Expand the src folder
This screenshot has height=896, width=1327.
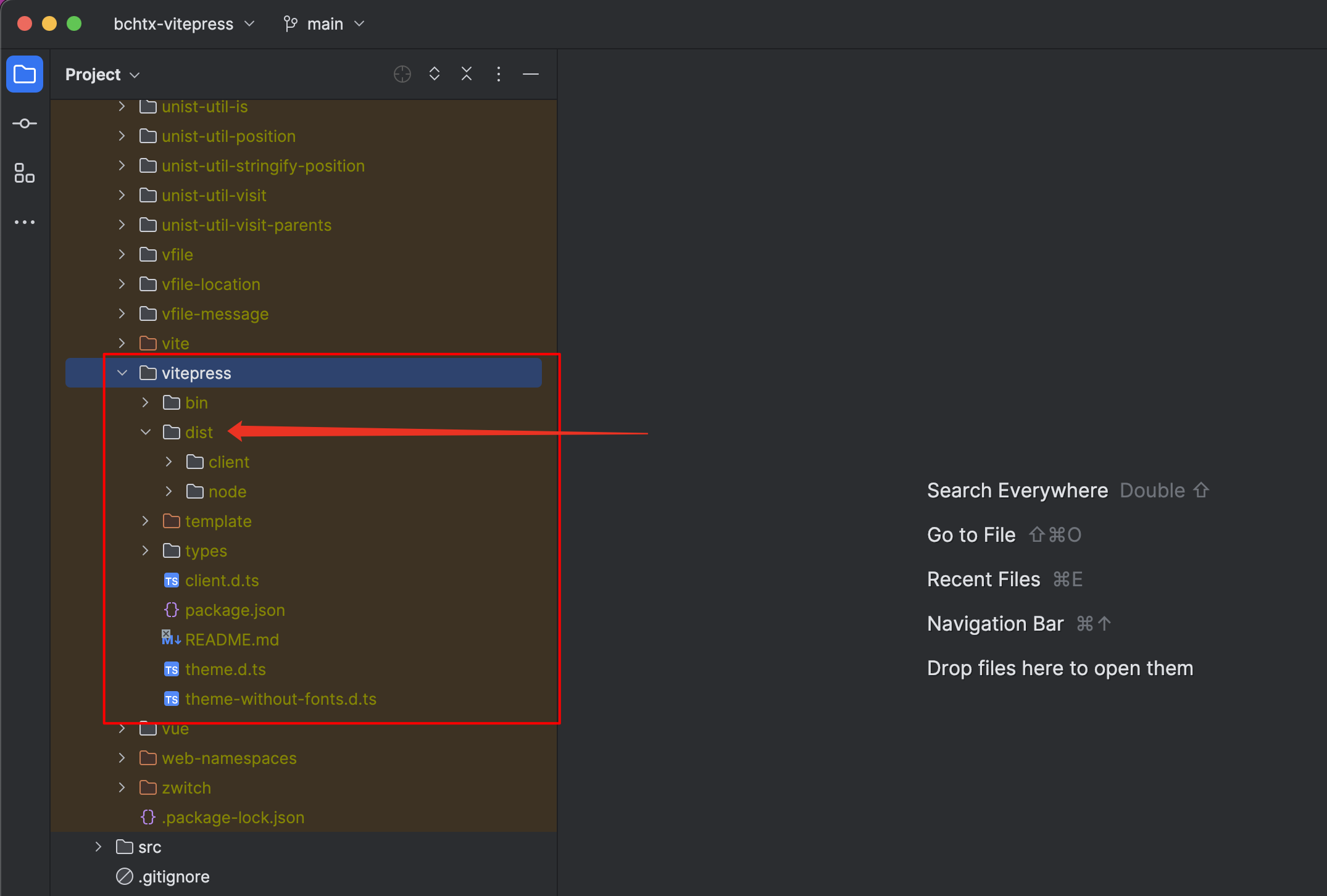99,847
